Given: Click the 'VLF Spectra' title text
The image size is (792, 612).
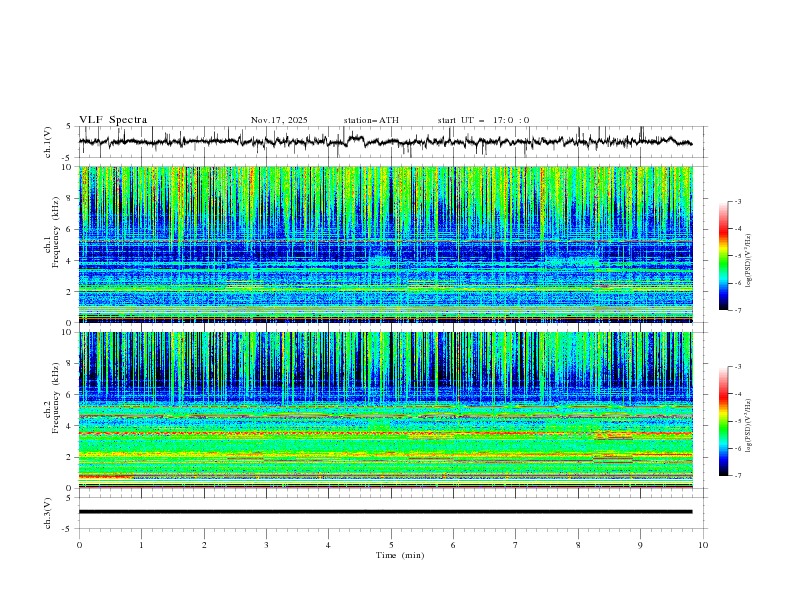Looking at the screenshot, I should tap(113, 120).
